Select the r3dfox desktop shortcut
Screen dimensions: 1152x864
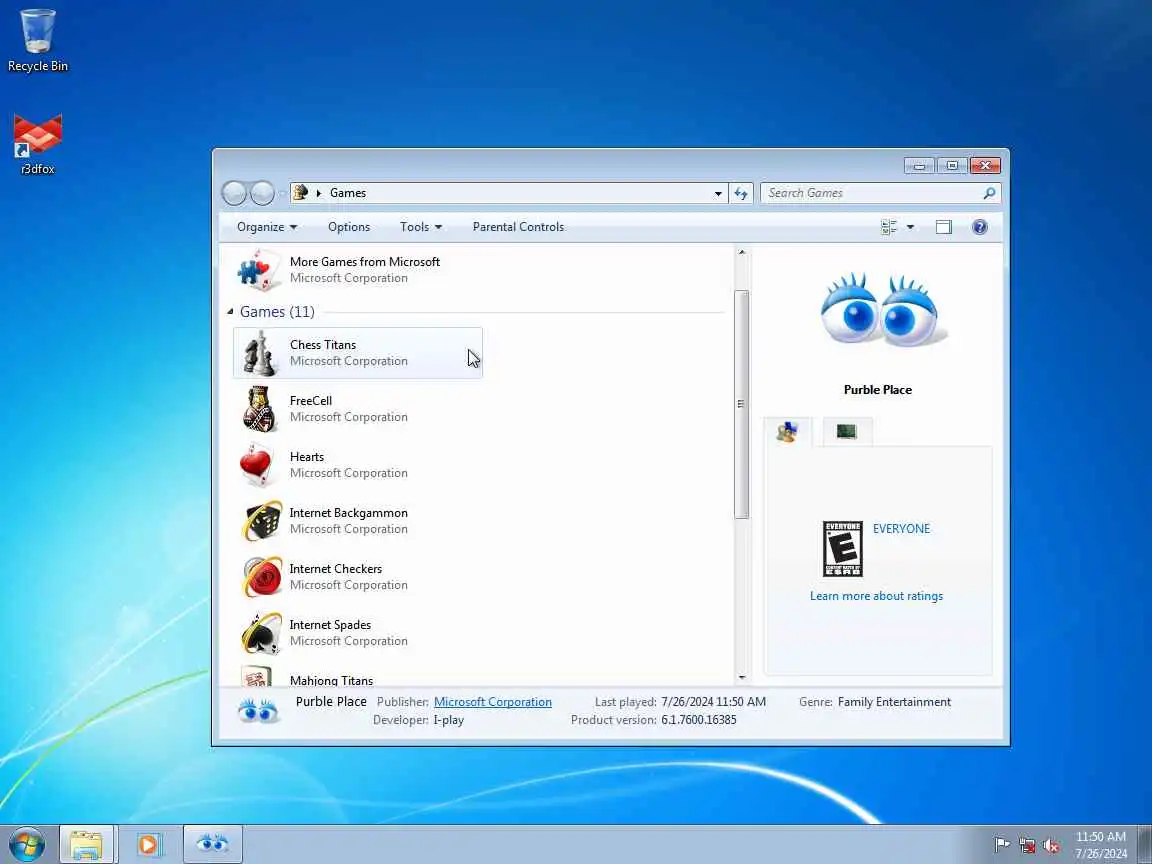(x=37, y=145)
